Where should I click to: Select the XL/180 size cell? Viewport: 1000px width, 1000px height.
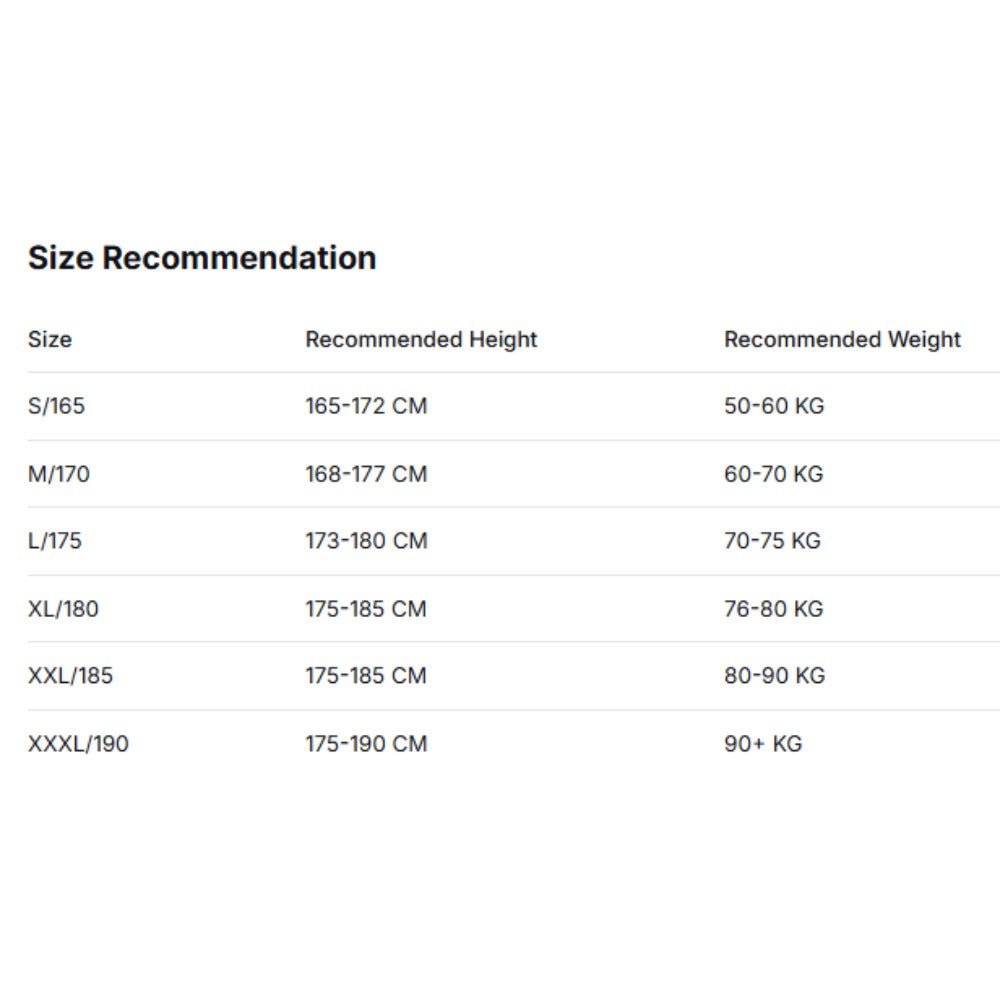(x=63, y=609)
